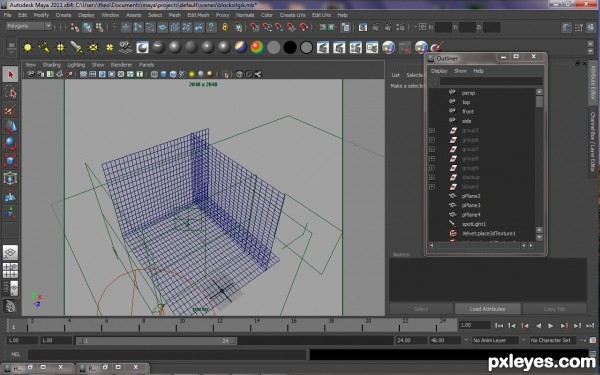
Task: Activate the Scale tool cube icon
Action: point(10,161)
